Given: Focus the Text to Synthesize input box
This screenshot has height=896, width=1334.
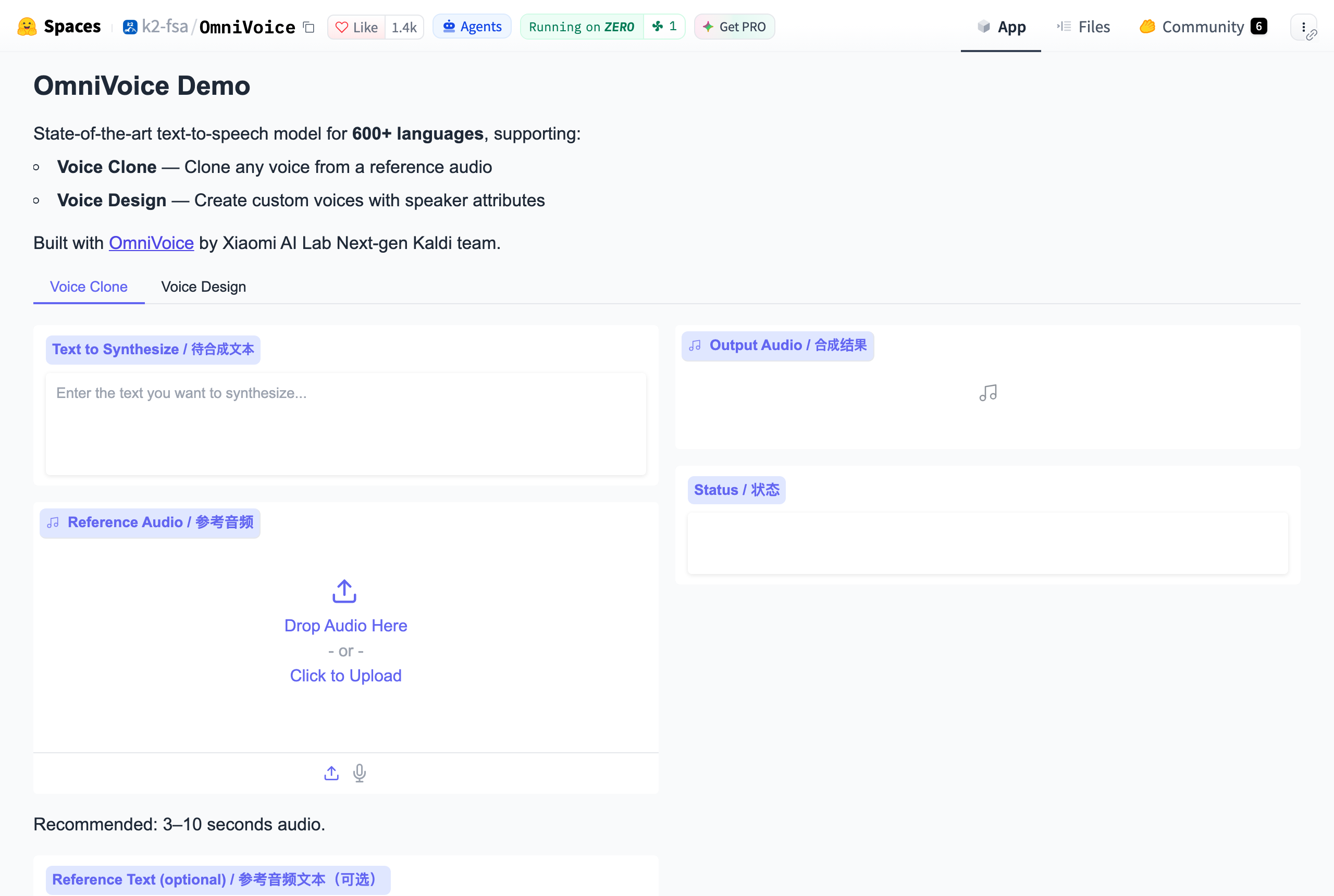Looking at the screenshot, I should pyautogui.click(x=346, y=424).
